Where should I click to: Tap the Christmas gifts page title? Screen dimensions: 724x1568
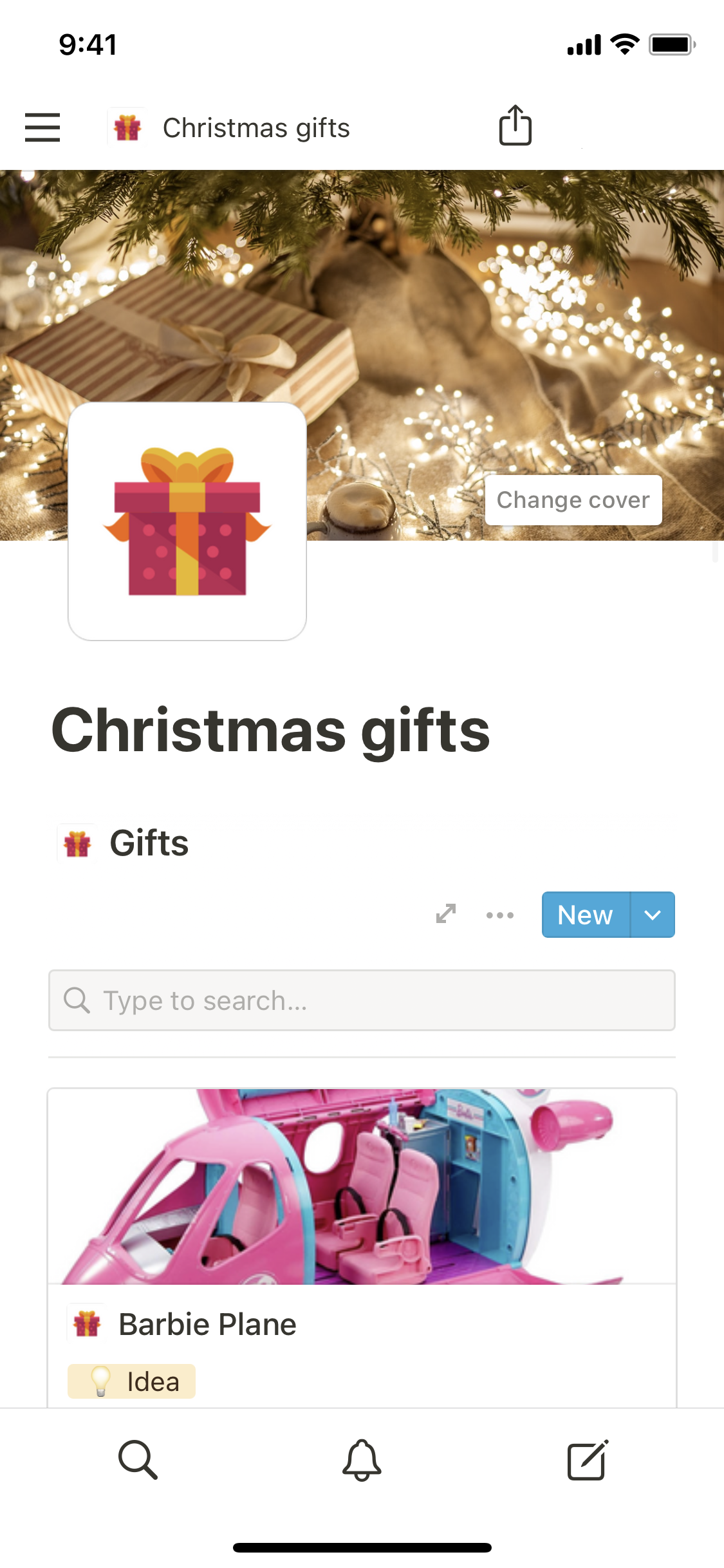pos(270,731)
